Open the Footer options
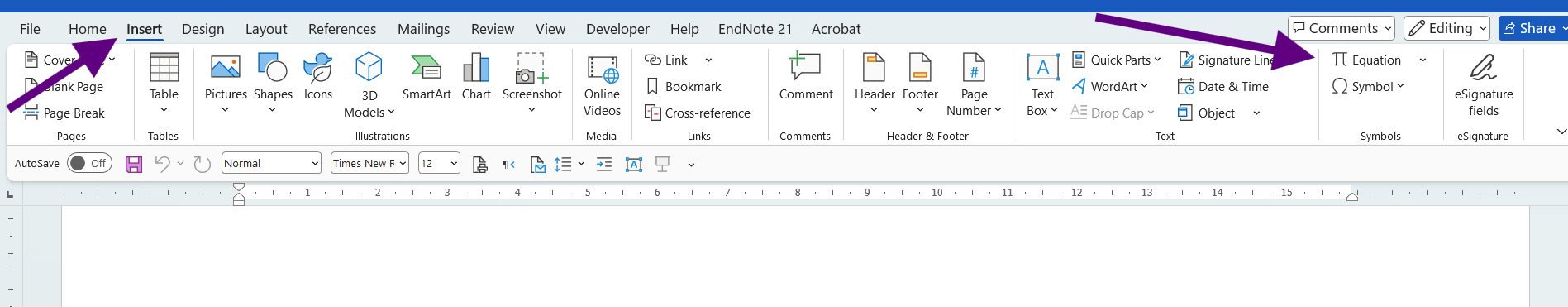Screen dimensions: 1568x307 click(920, 83)
